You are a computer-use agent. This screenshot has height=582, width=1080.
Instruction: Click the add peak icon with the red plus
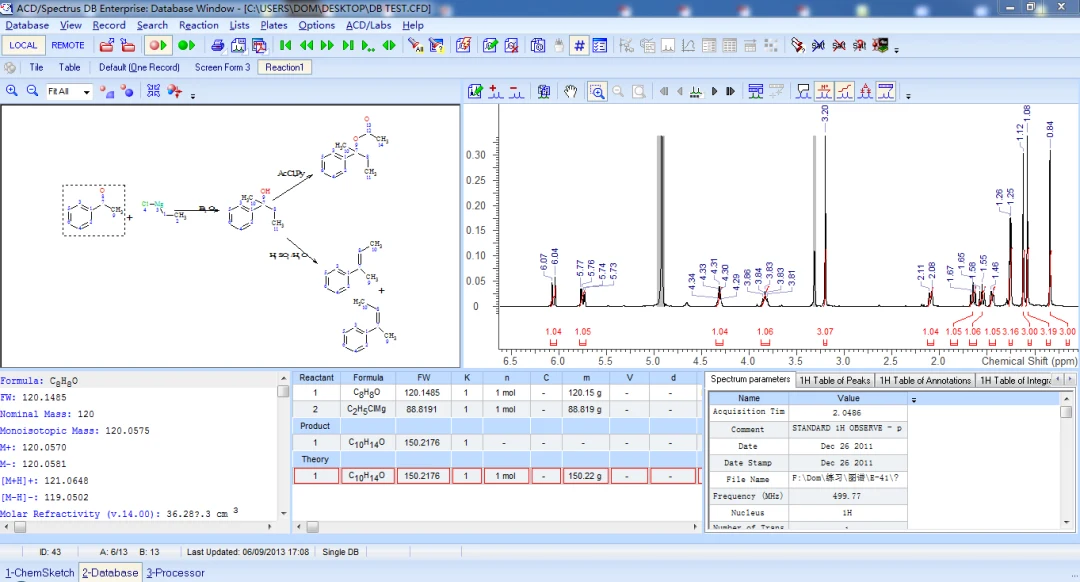coord(495,92)
